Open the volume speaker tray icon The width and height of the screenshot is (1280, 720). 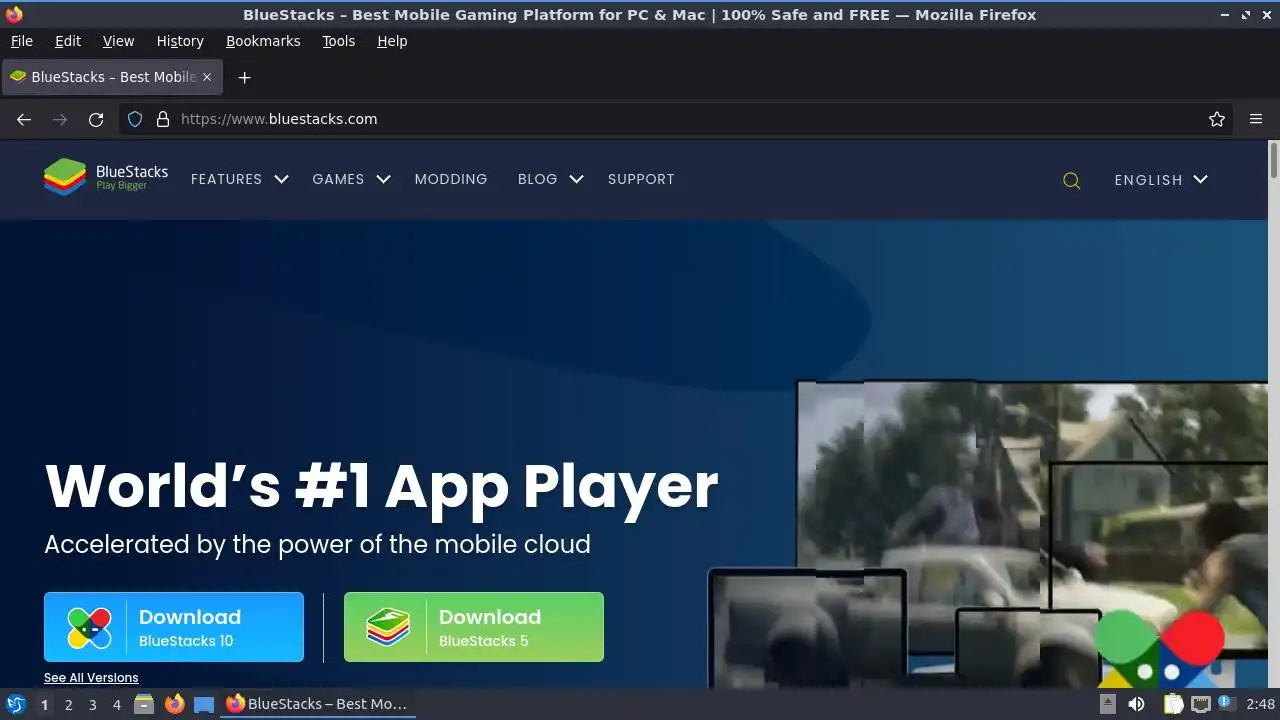coord(1136,704)
